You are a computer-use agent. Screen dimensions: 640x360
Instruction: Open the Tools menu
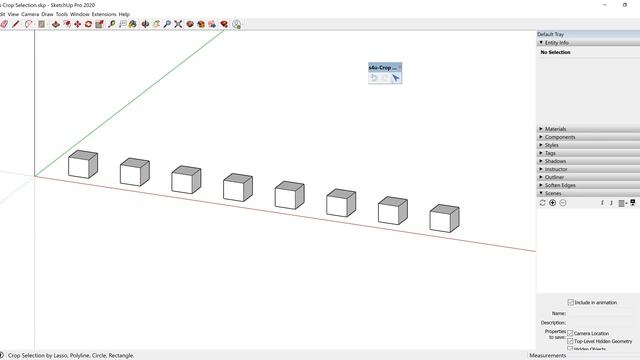click(x=62, y=14)
